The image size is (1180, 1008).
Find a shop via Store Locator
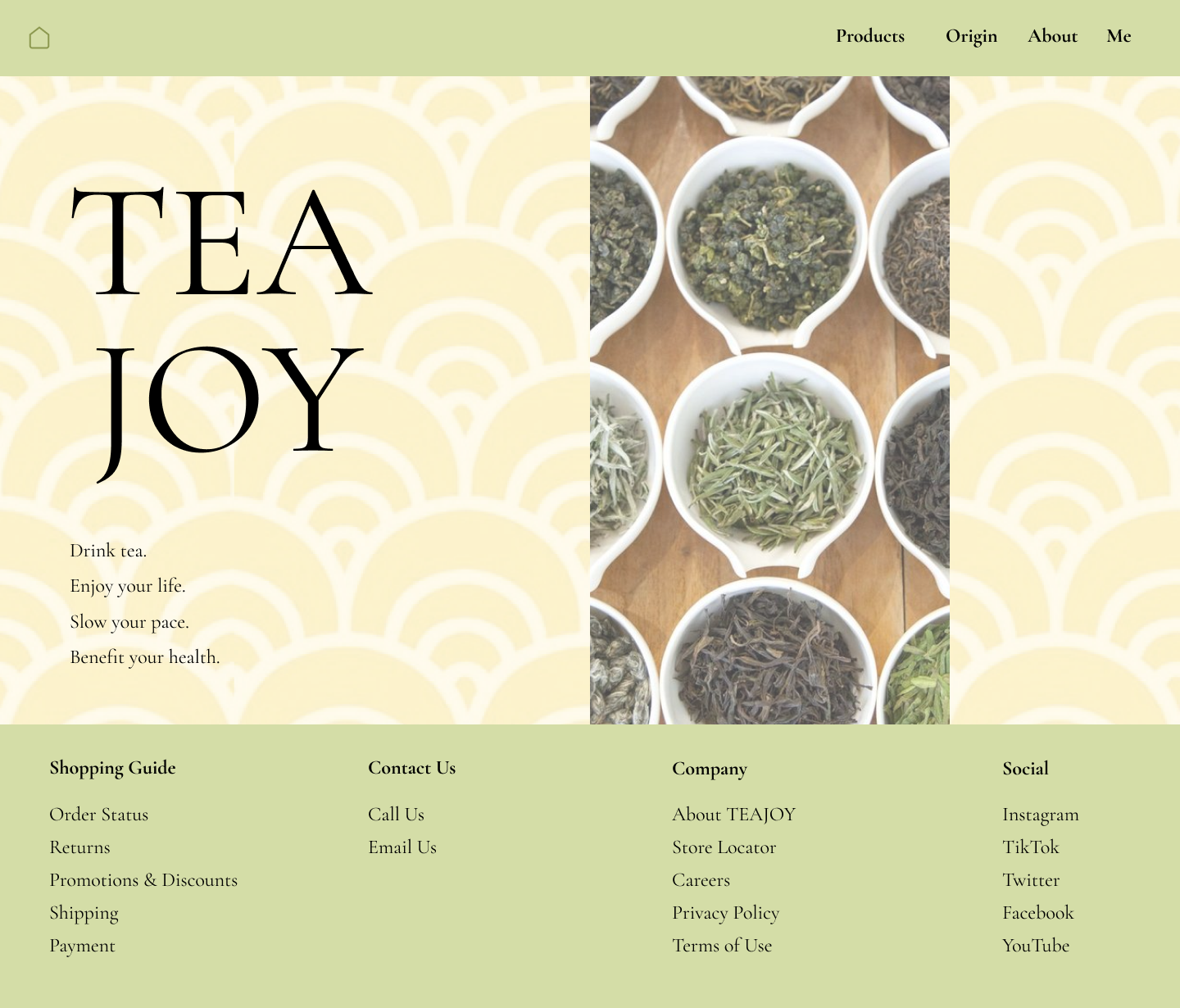coord(724,847)
